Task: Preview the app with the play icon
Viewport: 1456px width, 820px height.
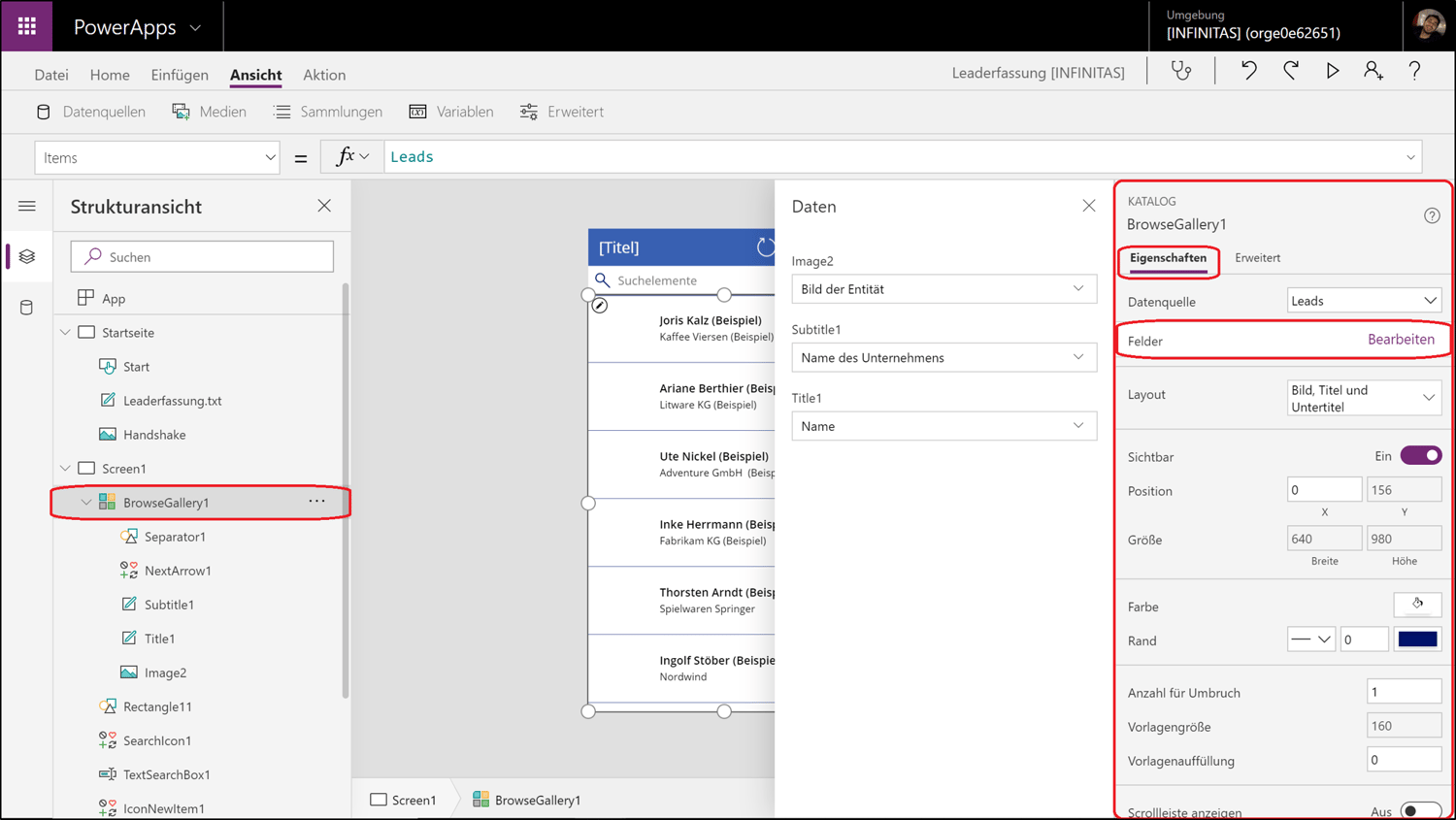Action: point(1332,70)
